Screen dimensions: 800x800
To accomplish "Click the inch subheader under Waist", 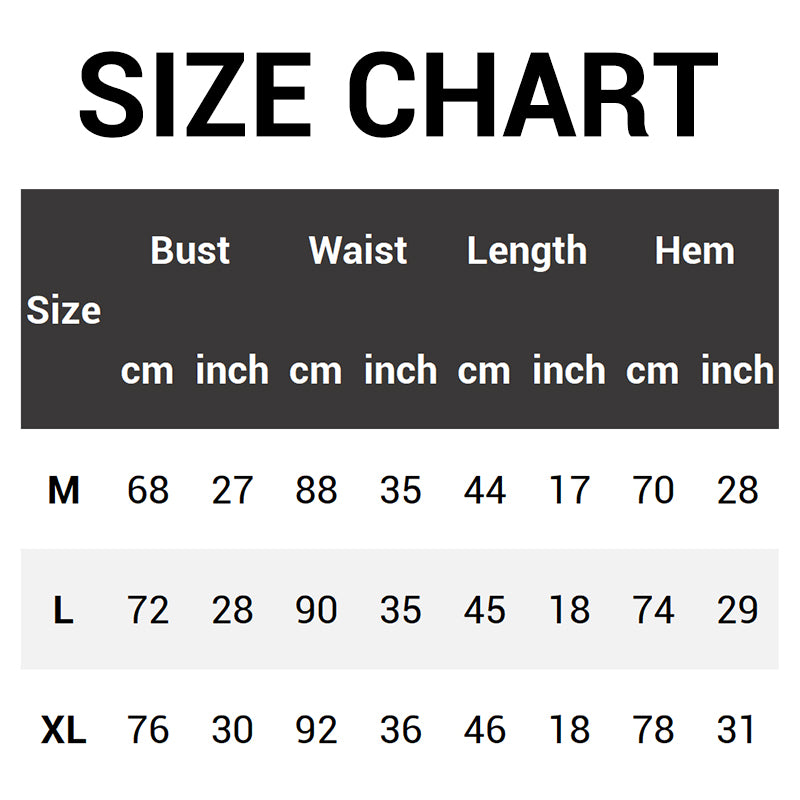I will point(400,370).
